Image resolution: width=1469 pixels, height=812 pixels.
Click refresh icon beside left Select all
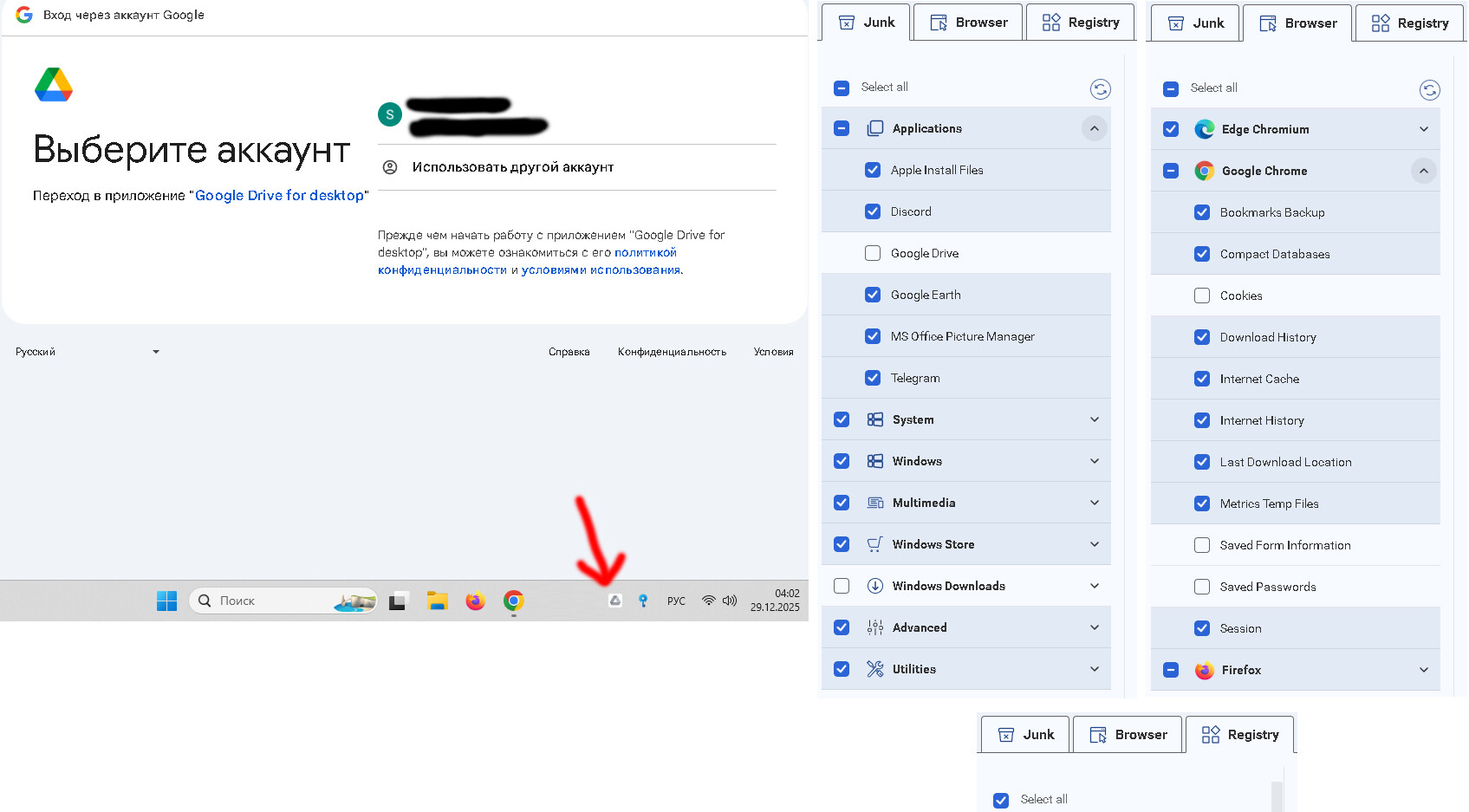click(1100, 88)
